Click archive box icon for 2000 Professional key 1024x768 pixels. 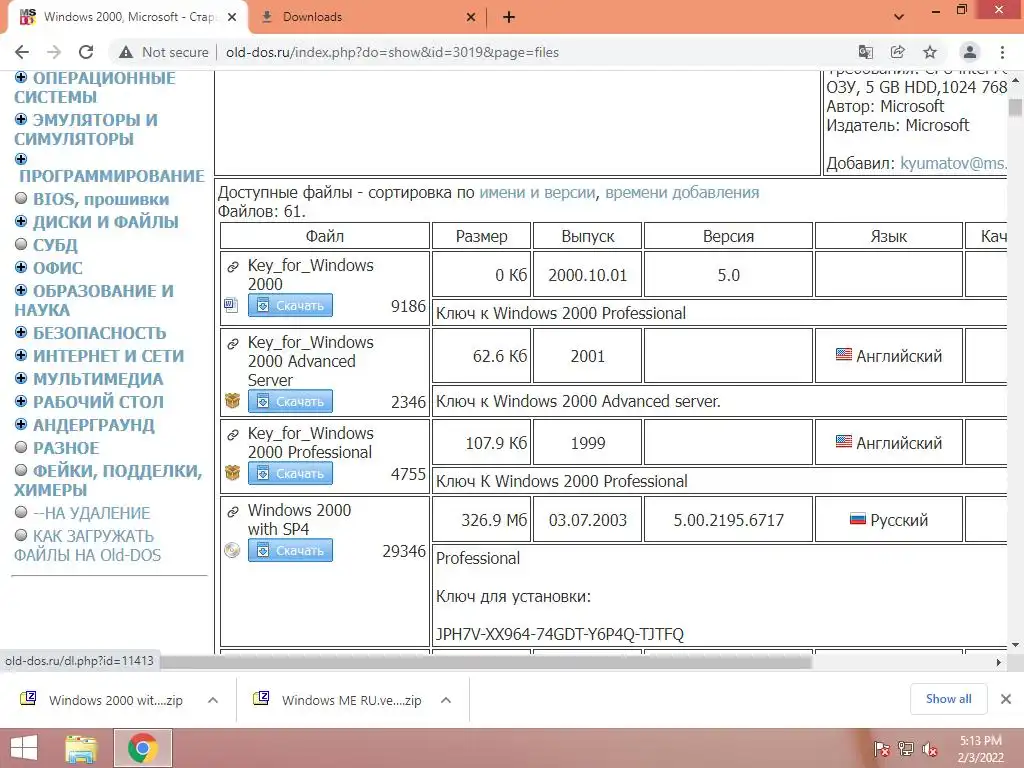(x=232, y=472)
